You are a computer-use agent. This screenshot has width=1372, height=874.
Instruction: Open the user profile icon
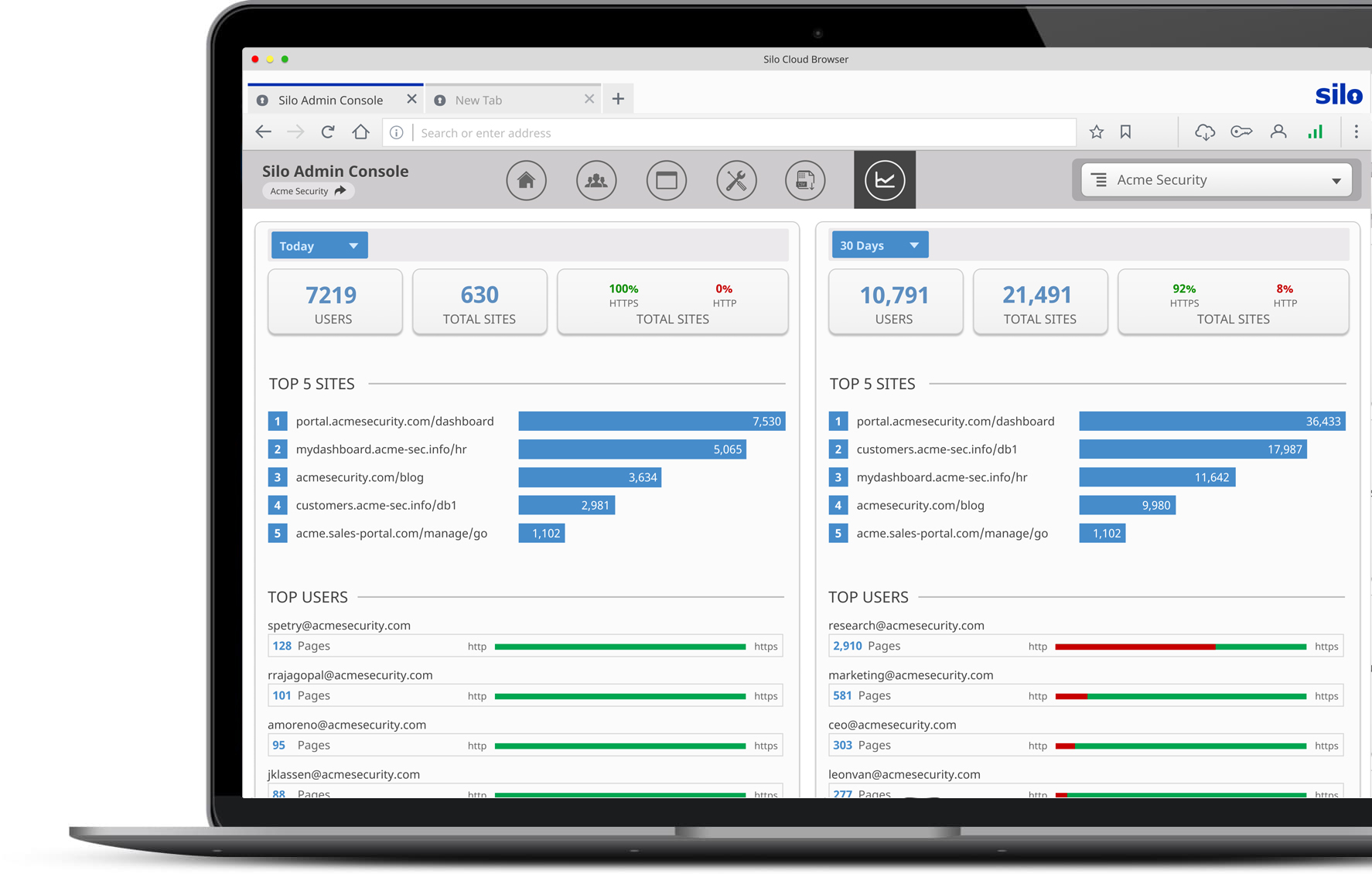(x=1278, y=132)
